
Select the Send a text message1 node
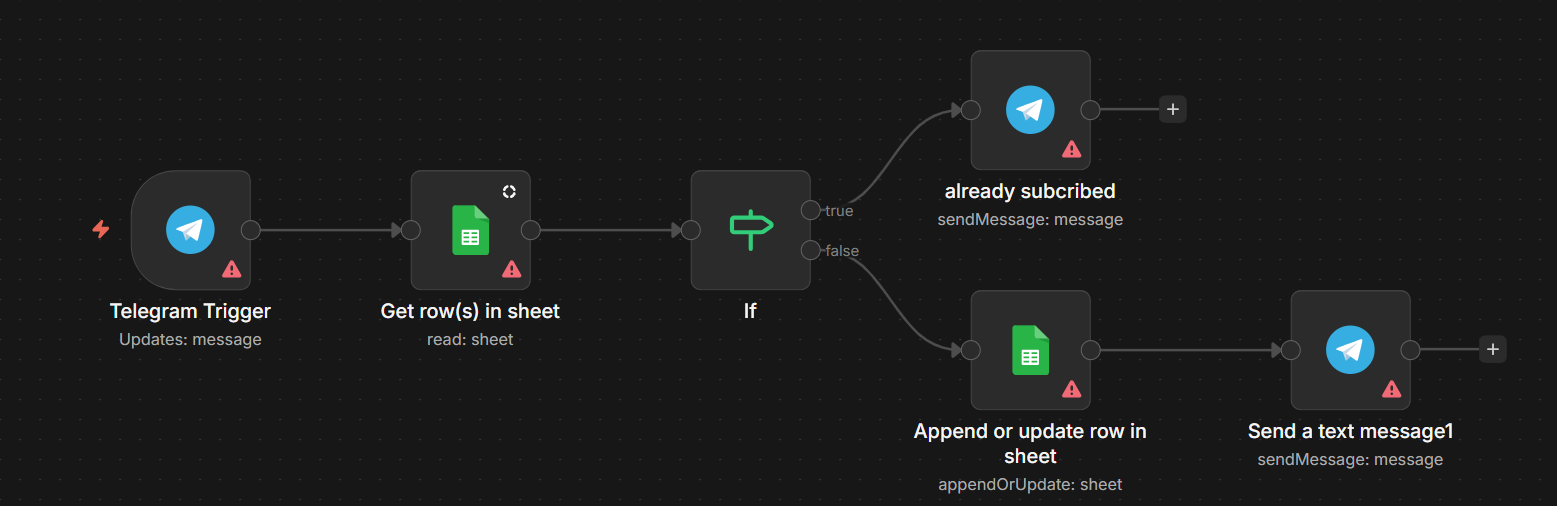(x=1350, y=350)
